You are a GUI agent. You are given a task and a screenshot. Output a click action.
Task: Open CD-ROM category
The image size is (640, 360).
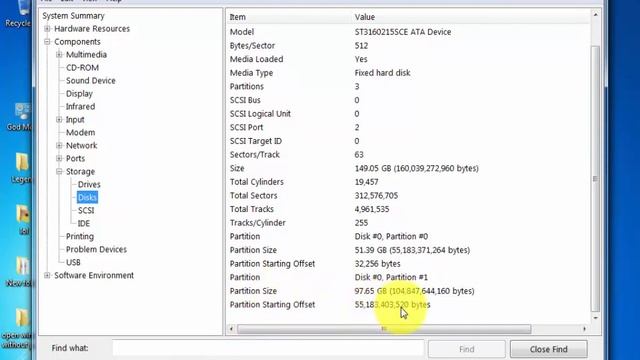(82, 68)
